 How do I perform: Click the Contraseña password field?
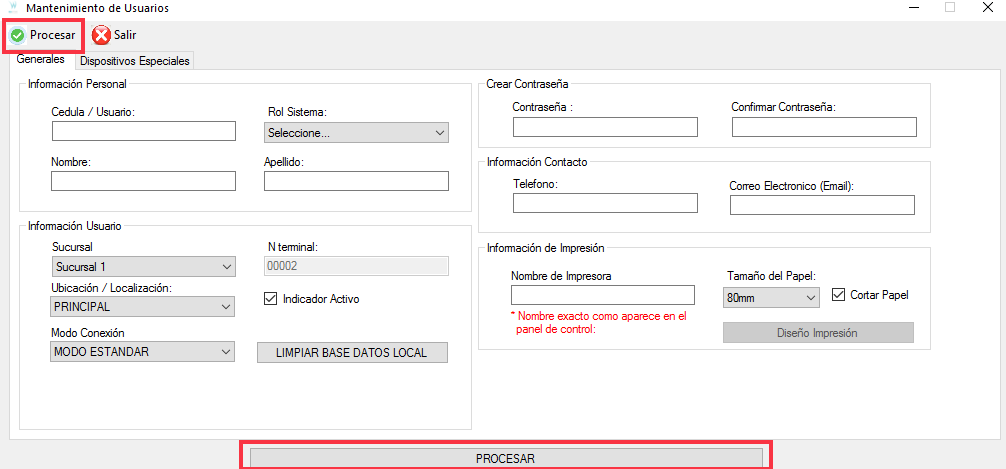pos(604,126)
